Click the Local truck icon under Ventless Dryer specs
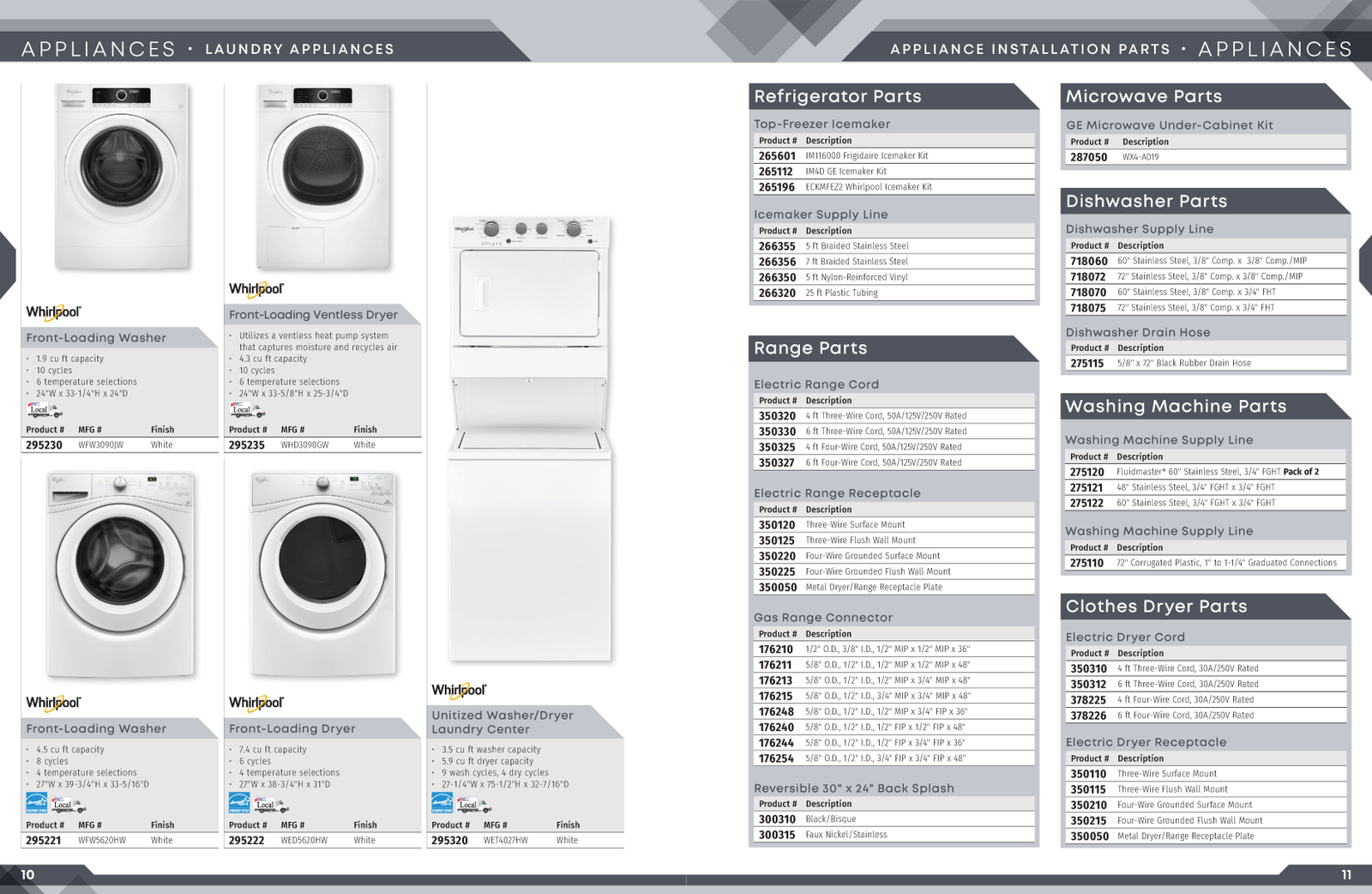The width and height of the screenshot is (1372, 894). [x=247, y=410]
